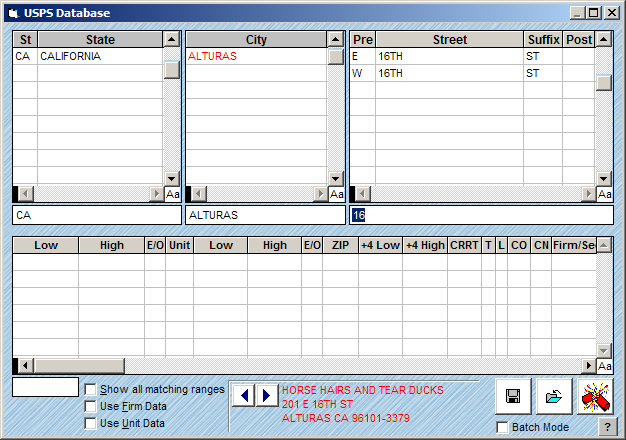This screenshot has height=440, width=626.
Task: Click the Street list scroll down arrow
Action: tap(604, 178)
